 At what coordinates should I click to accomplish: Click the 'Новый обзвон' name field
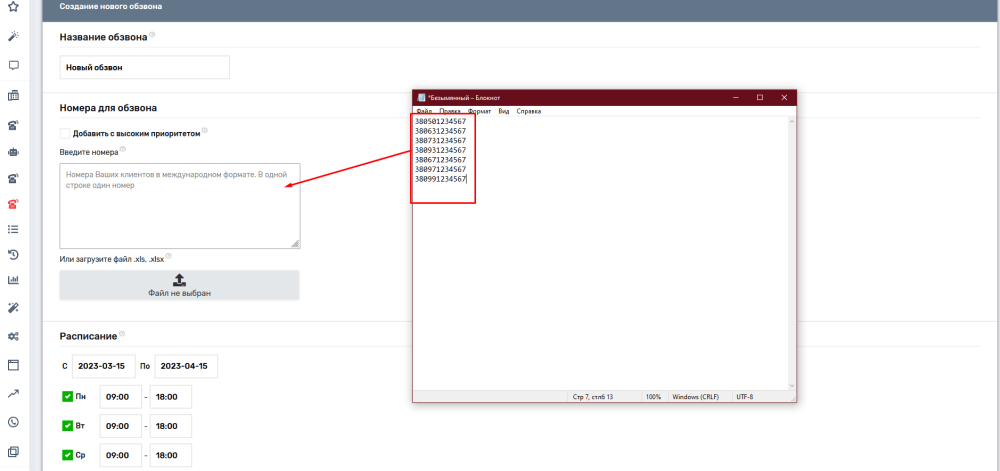click(x=145, y=67)
